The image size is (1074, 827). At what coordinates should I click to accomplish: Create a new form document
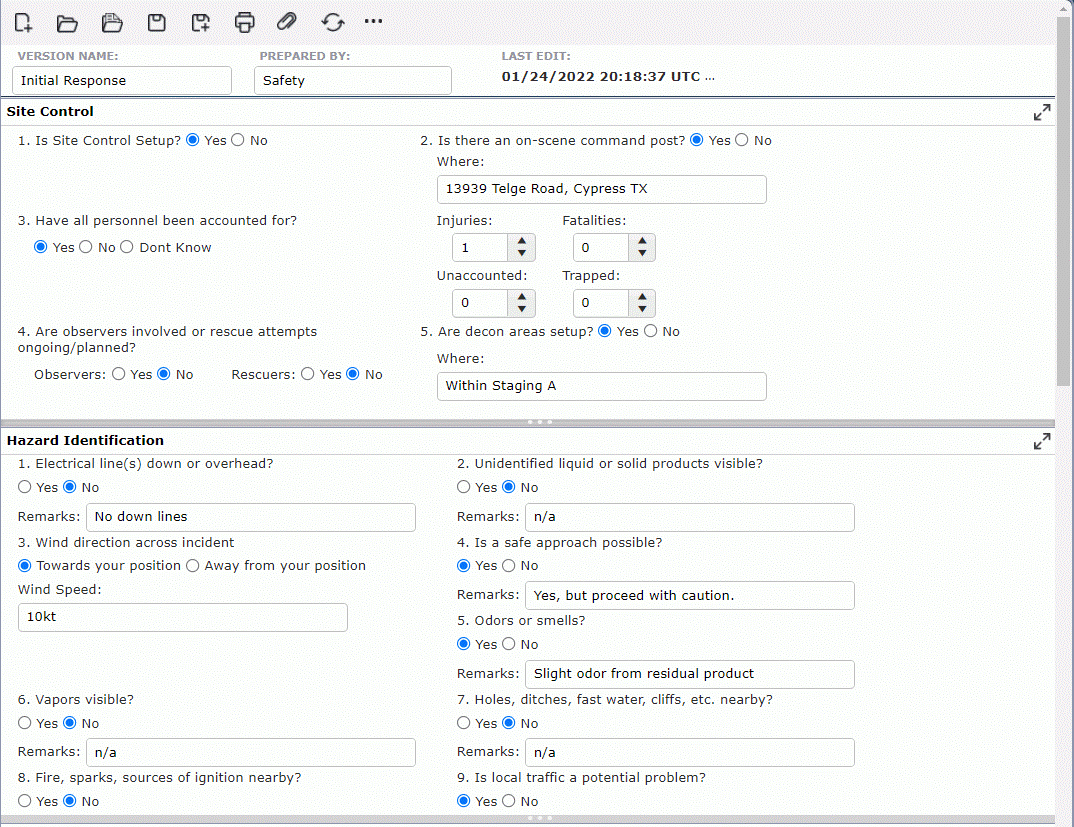point(22,22)
